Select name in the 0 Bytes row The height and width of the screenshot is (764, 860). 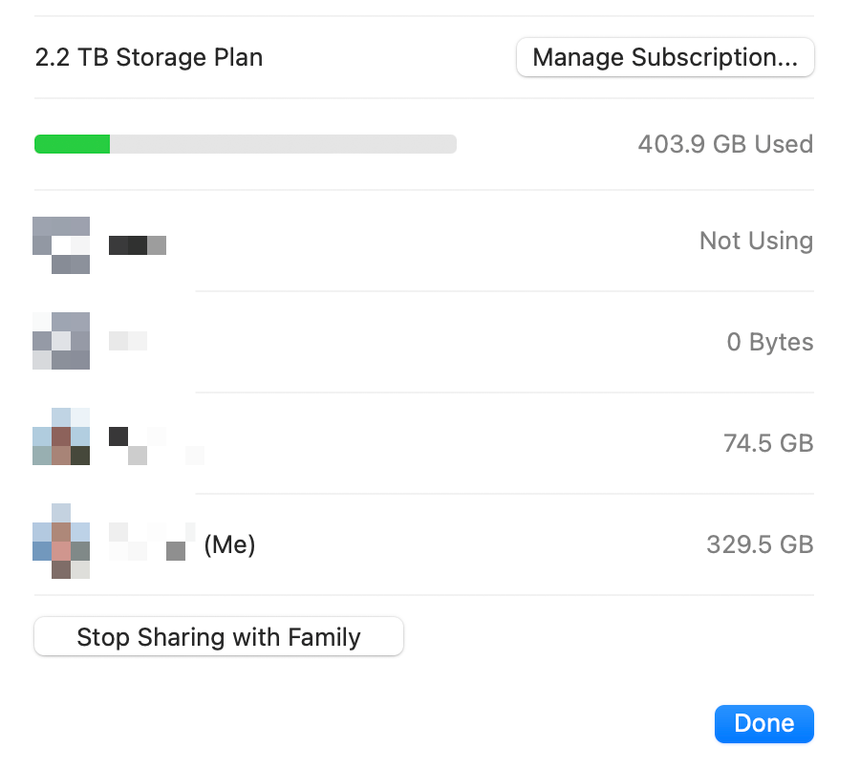128,341
